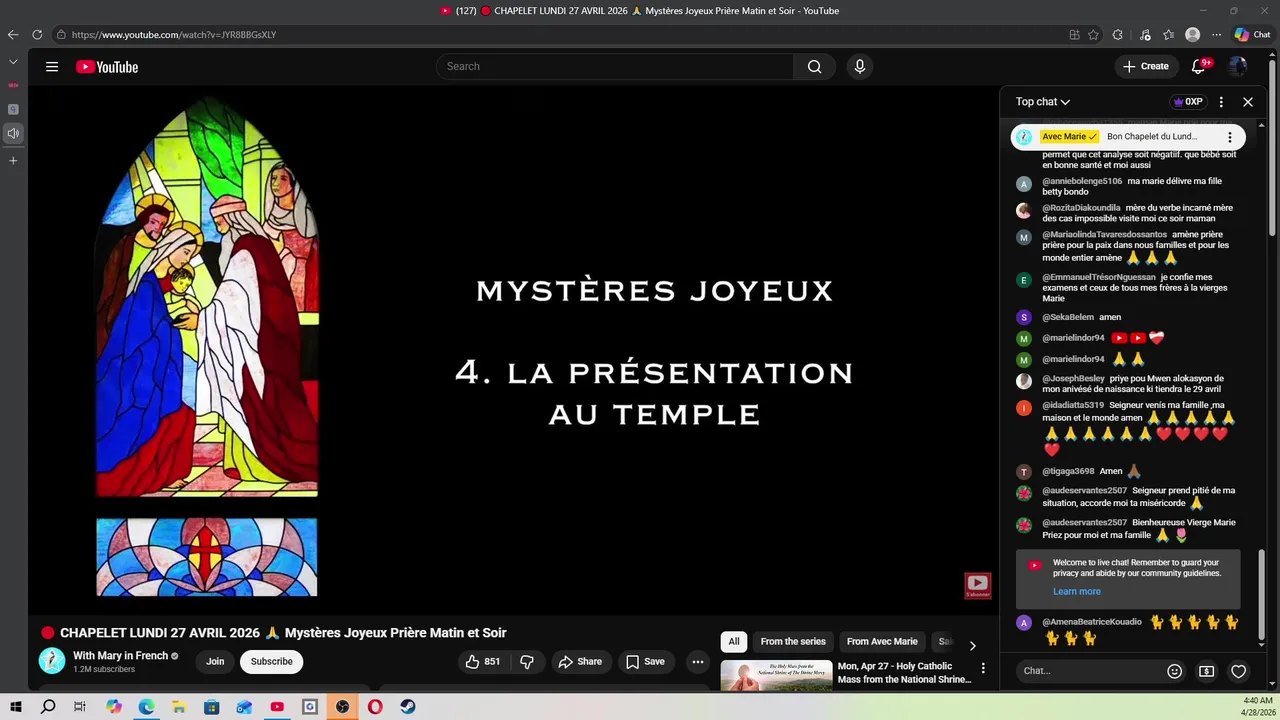Click the With Mary in French channel avatar
1280x720 pixels.
tap(52, 660)
